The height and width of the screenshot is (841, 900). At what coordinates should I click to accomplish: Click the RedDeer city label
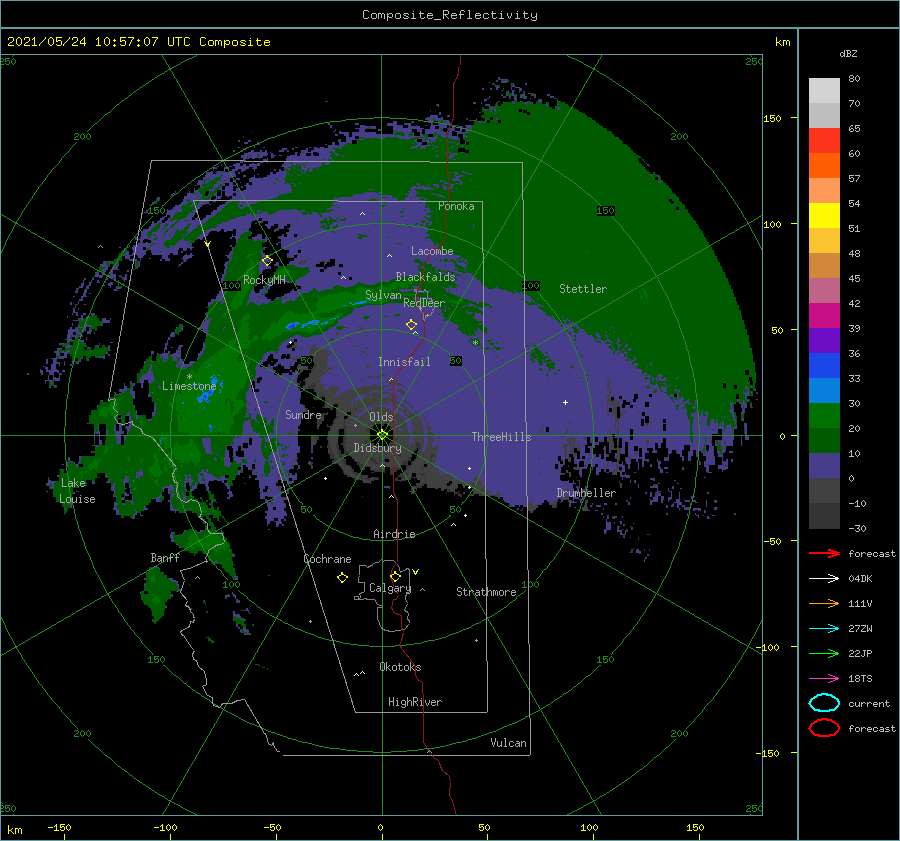[424, 303]
